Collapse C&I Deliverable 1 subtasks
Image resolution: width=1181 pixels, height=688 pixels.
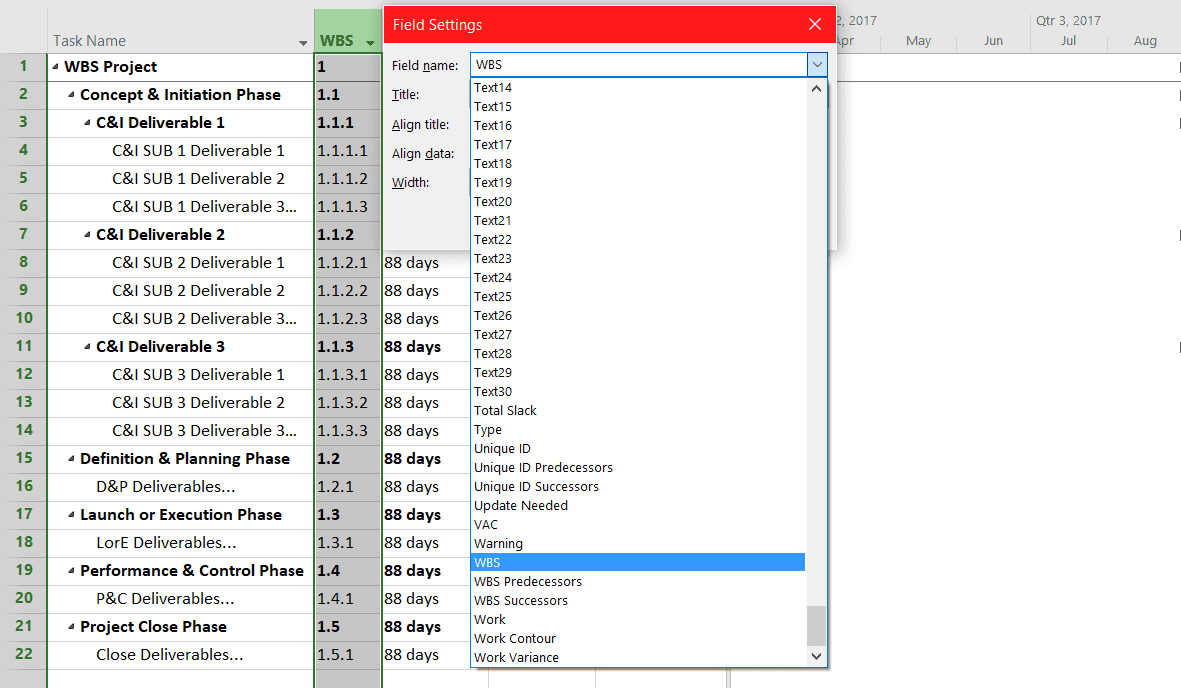87,122
